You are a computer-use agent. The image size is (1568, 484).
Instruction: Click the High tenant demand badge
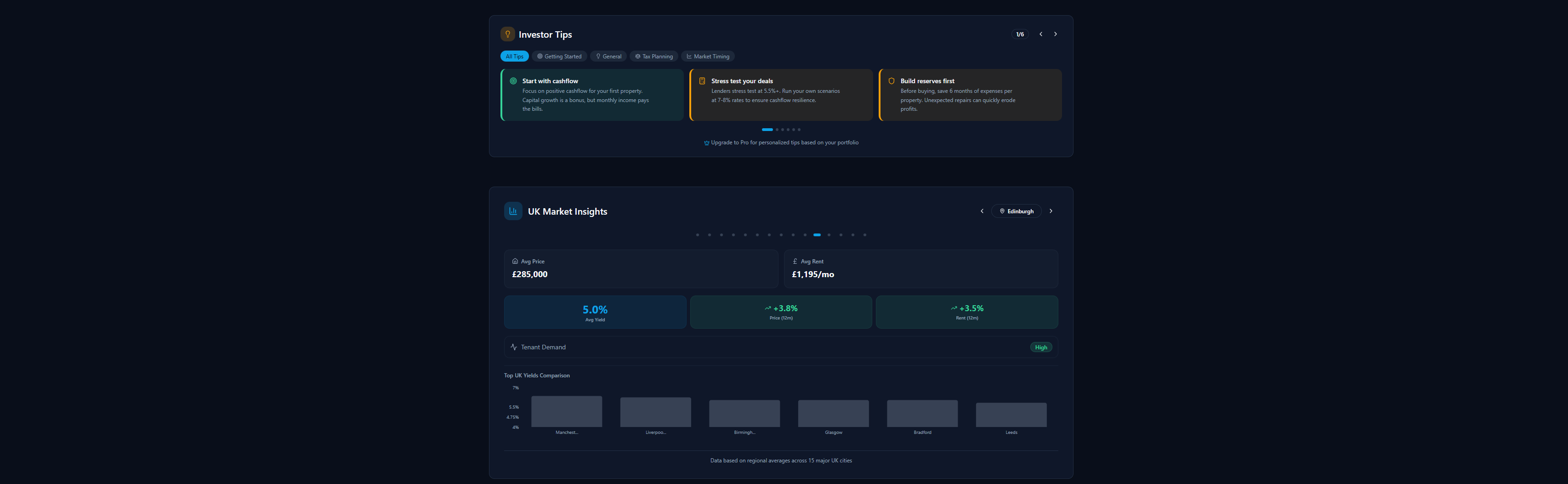[1041, 347]
